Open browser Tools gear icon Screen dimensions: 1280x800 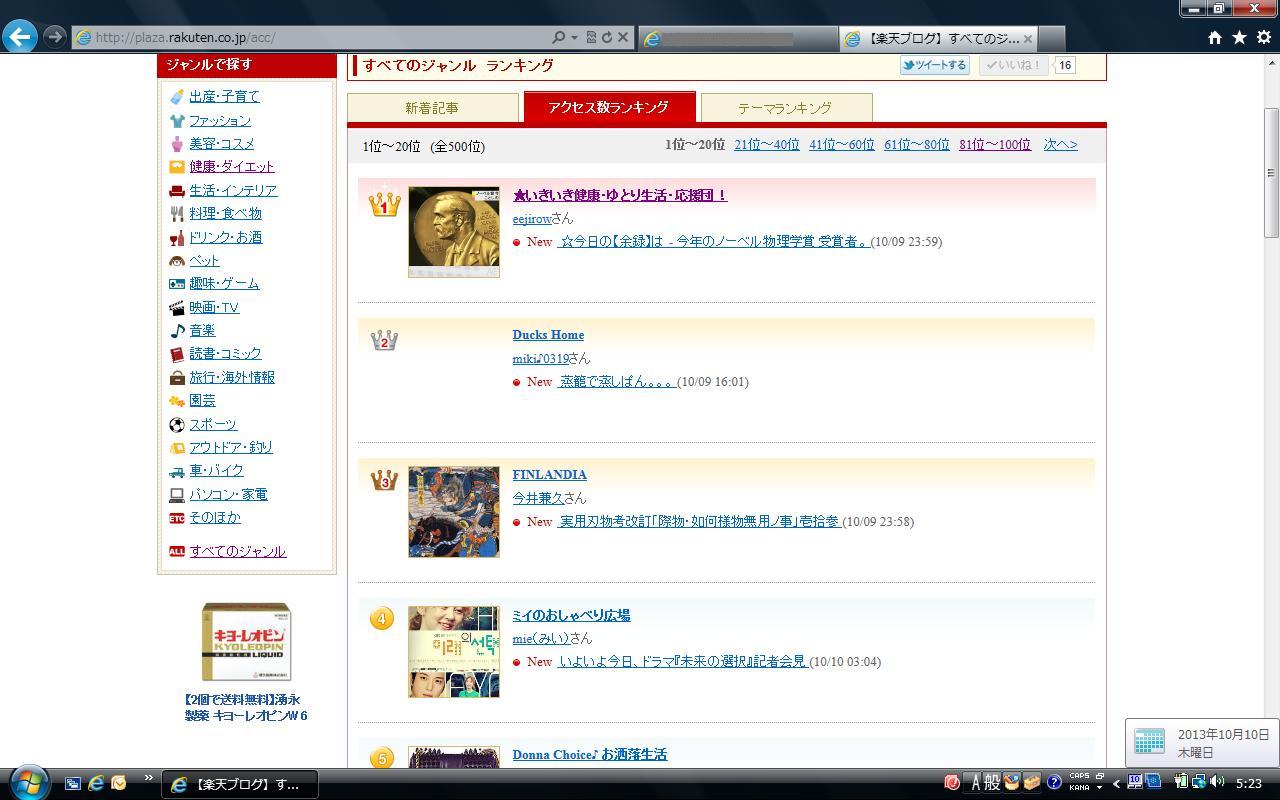coord(1264,37)
